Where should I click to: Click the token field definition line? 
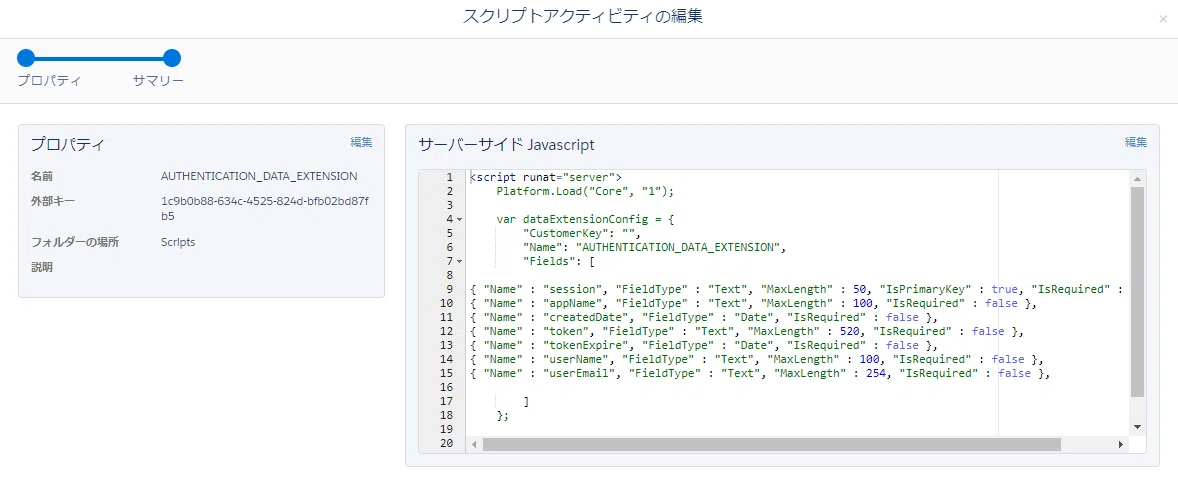pos(747,331)
